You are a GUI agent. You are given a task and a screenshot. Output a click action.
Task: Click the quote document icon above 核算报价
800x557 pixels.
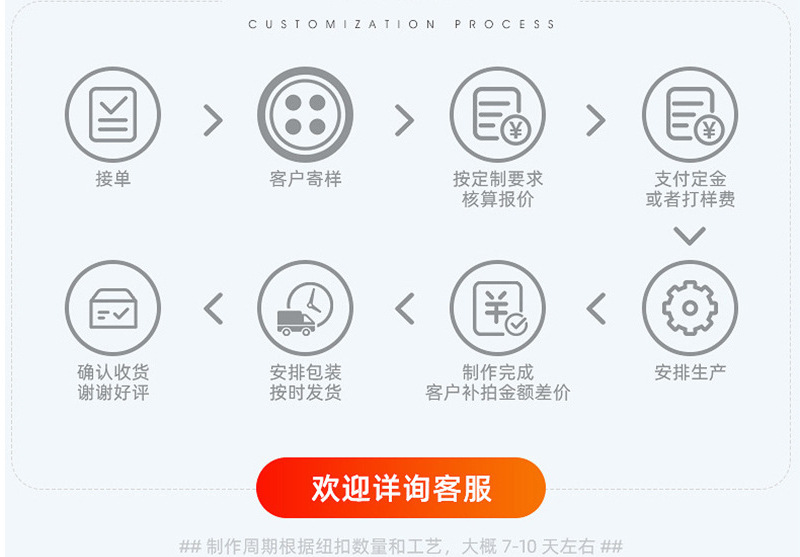tap(497, 115)
